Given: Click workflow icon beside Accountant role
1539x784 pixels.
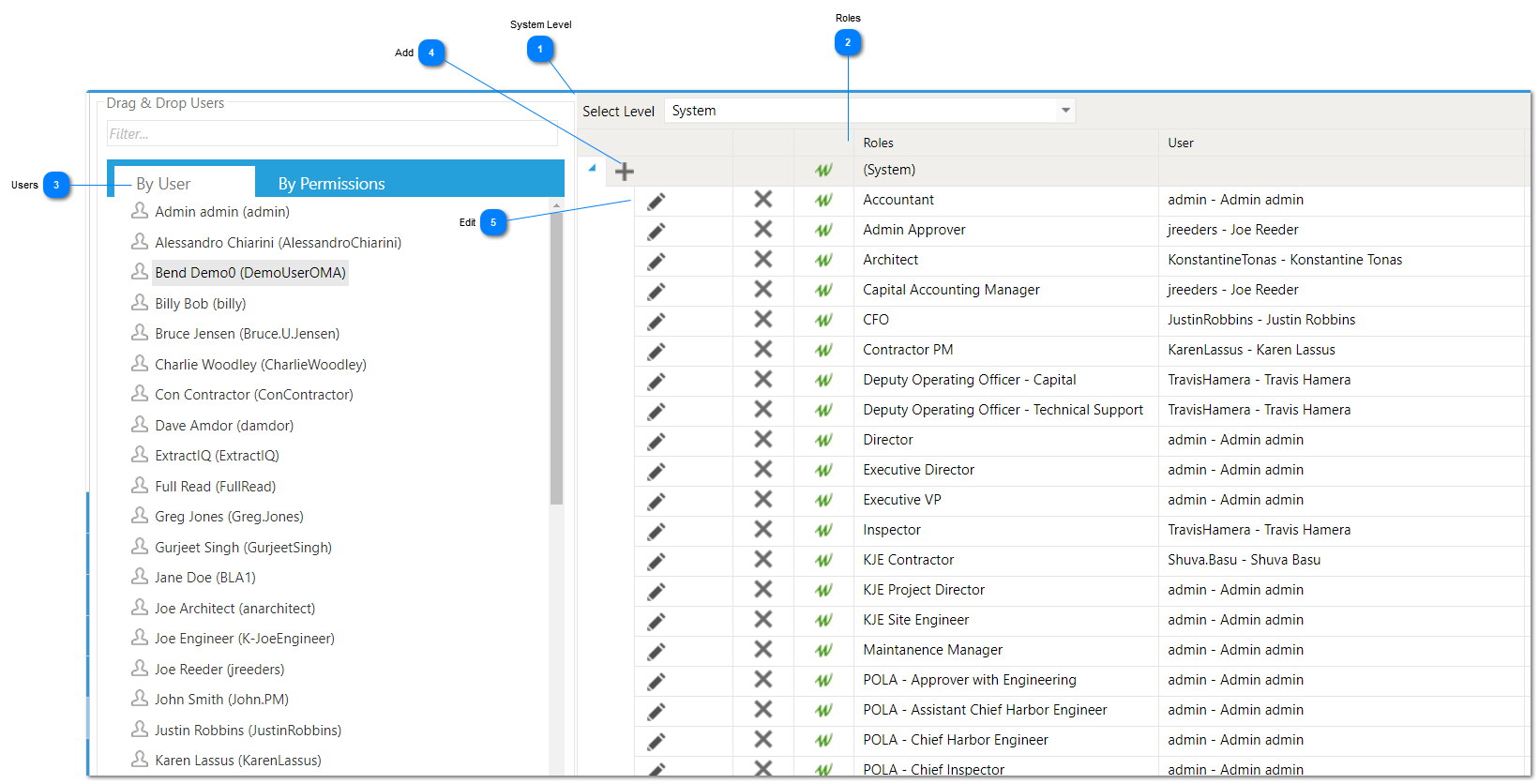Looking at the screenshot, I should point(823,200).
